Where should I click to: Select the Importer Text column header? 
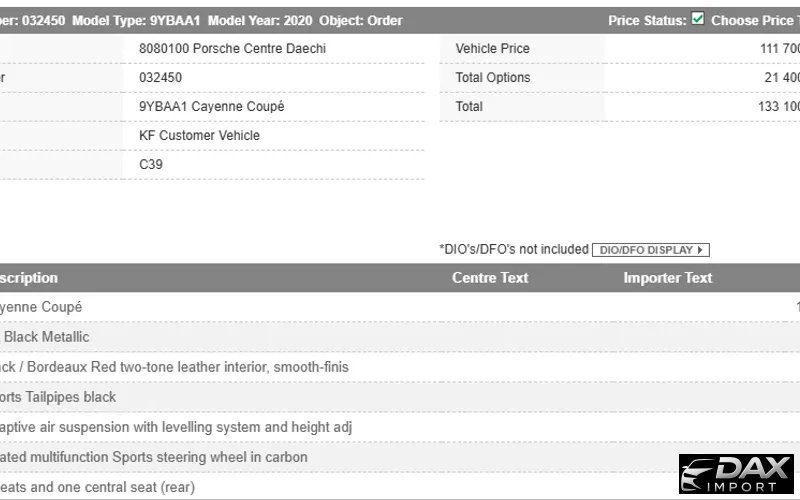668,278
